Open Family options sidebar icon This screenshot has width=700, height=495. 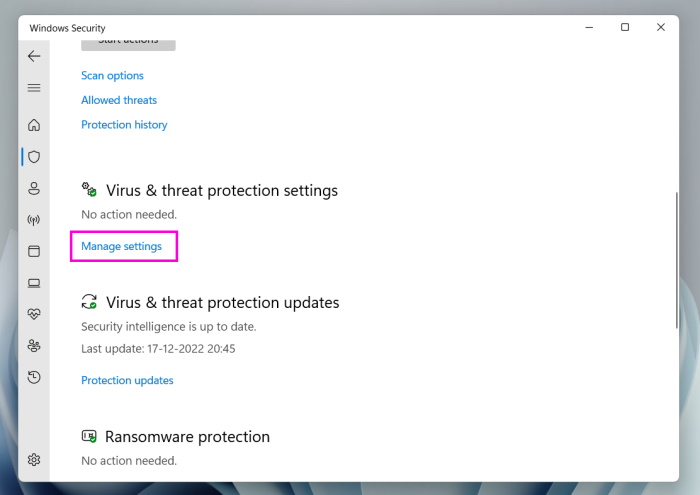(34, 346)
